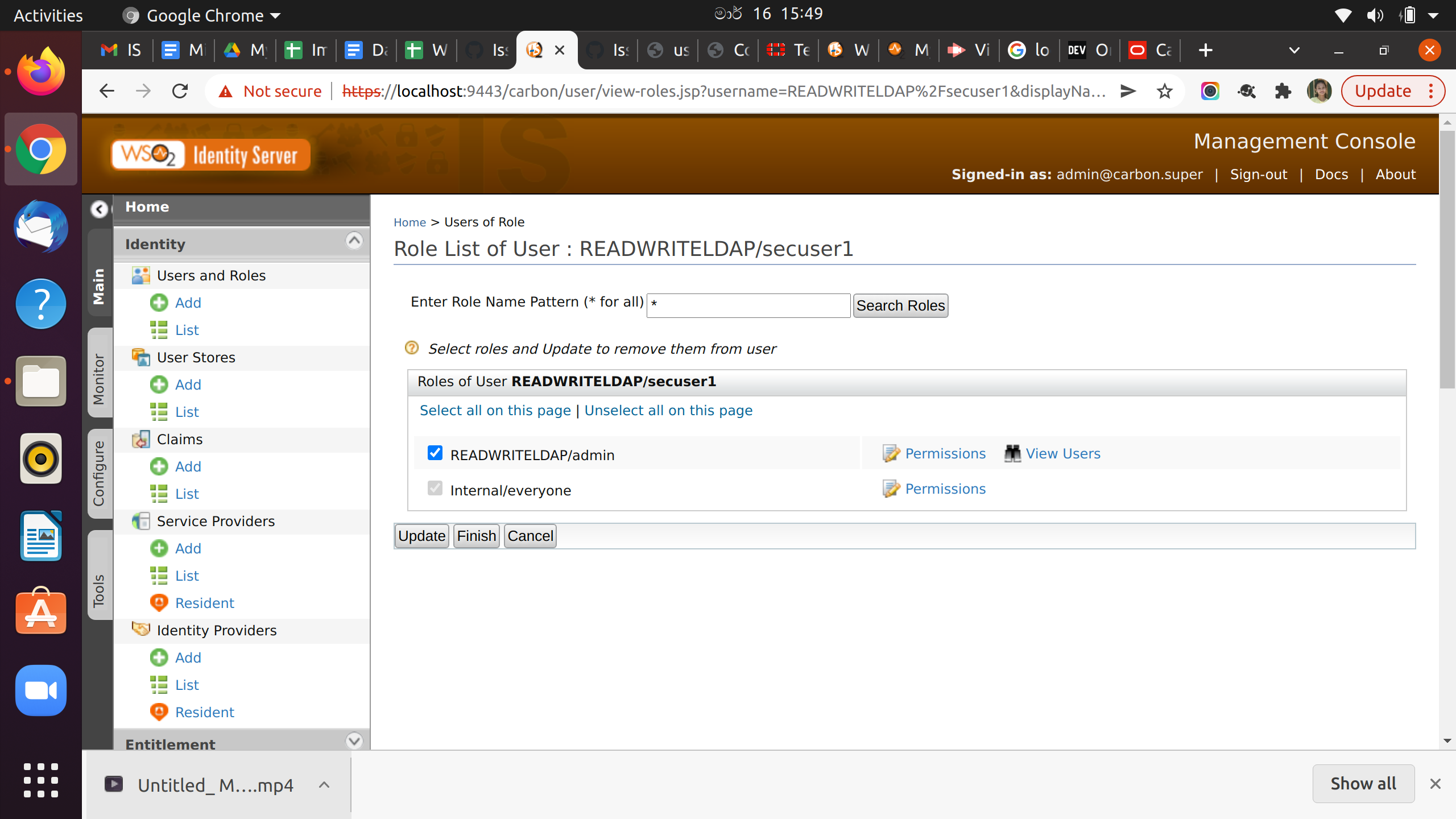
Task: Click the Internal/everyone role checkbox
Action: (435, 488)
